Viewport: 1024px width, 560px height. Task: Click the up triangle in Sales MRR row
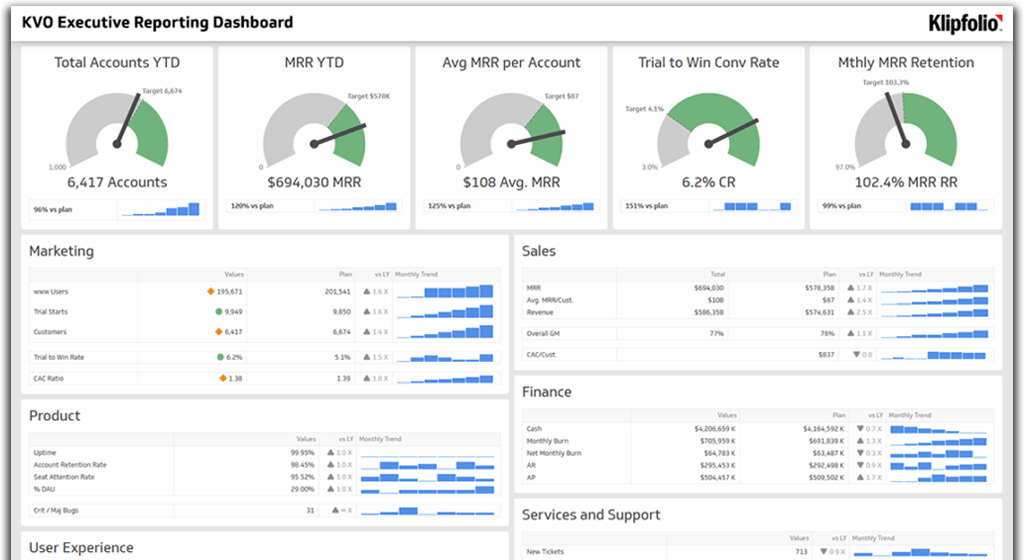tap(851, 287)
